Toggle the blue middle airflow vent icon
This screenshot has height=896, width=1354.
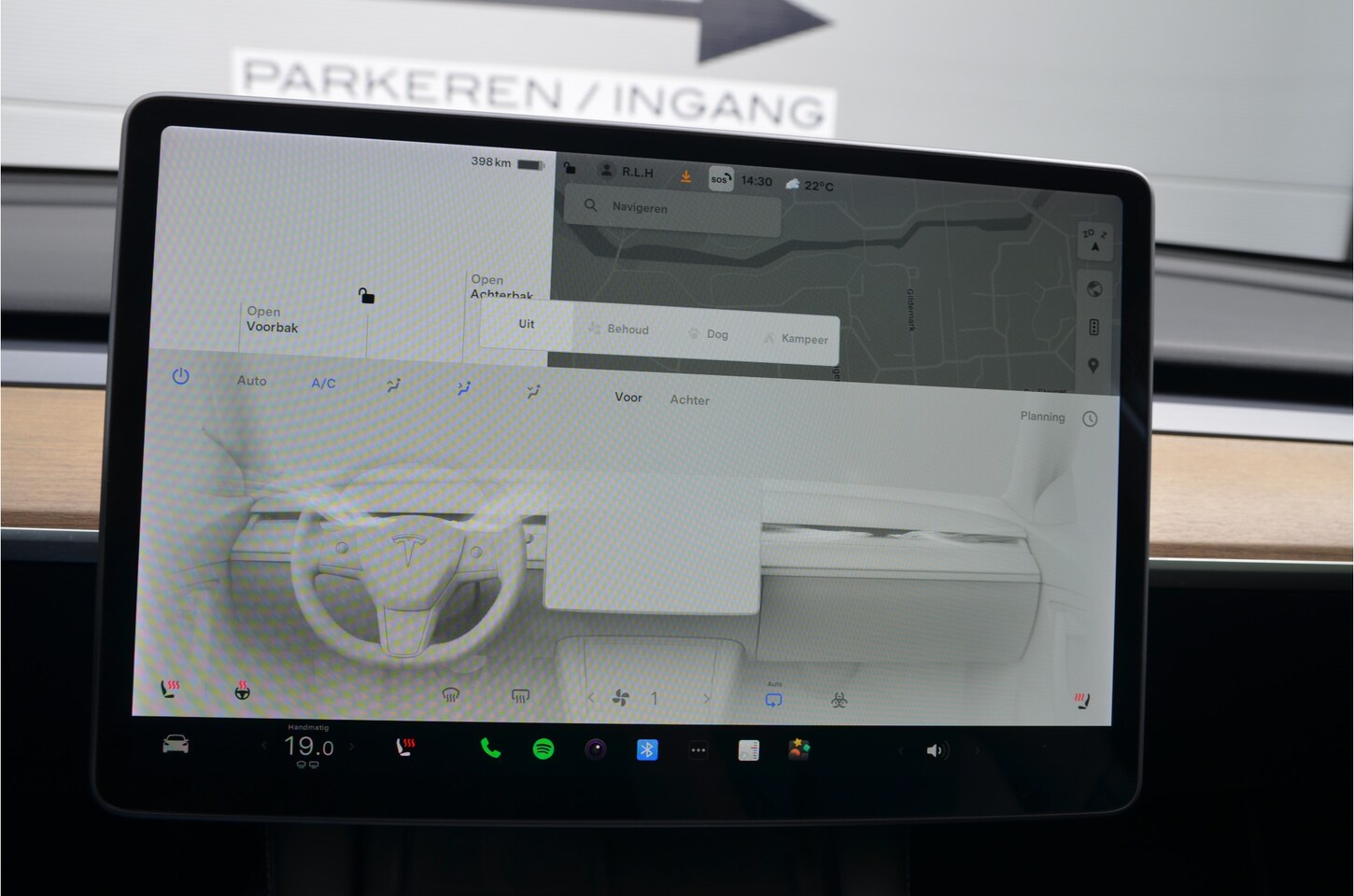464,389
